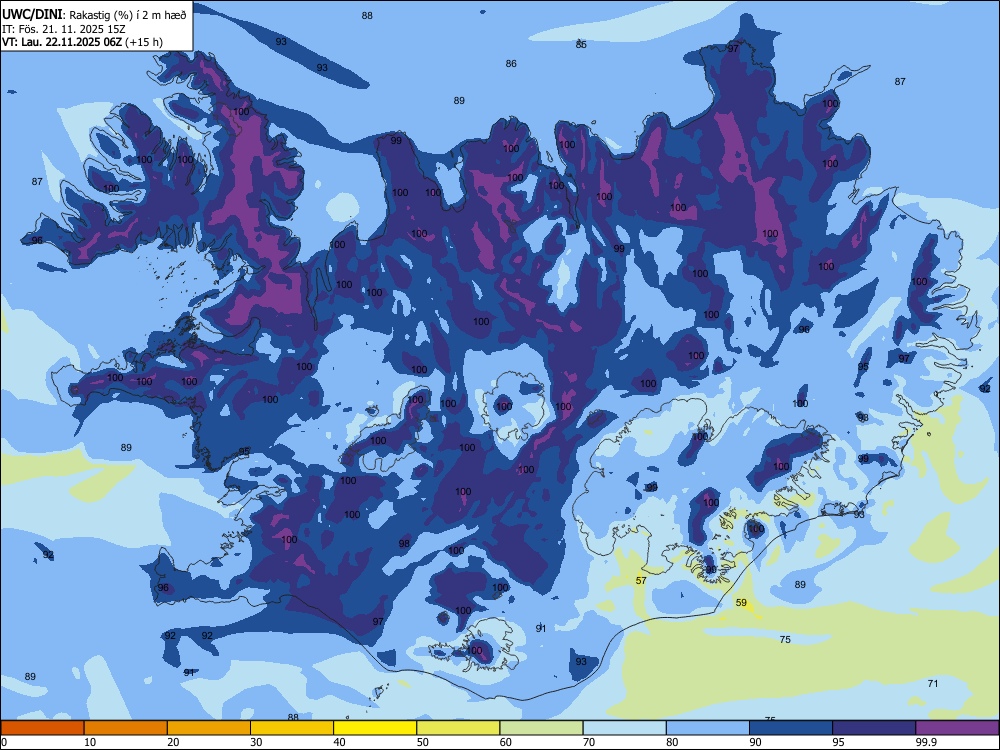Screen dimensions: 1000x750
Task: Click the legend tick label 99.9
Action: [926, 742]
